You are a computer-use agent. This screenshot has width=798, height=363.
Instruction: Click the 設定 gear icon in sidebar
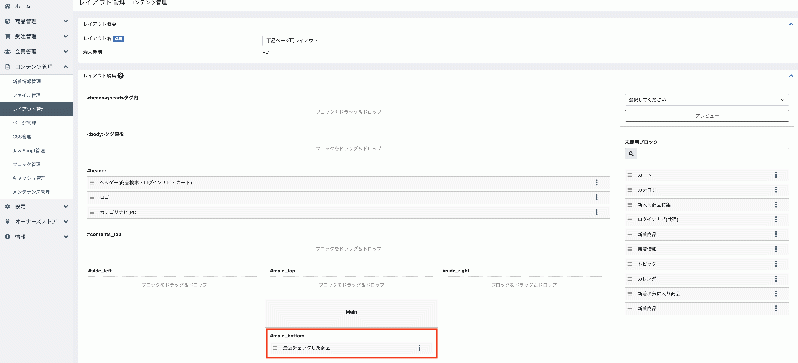7,207
